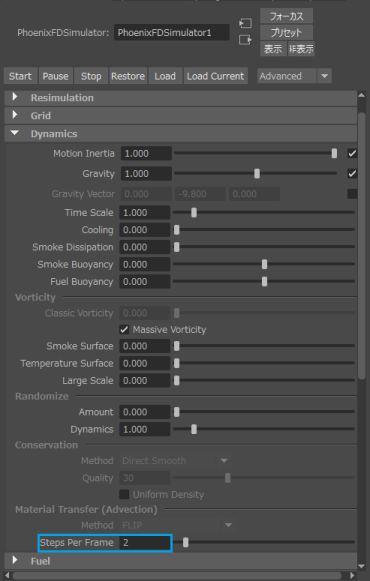Uncheck Massive Vorticity option

[x=124, y=329]
